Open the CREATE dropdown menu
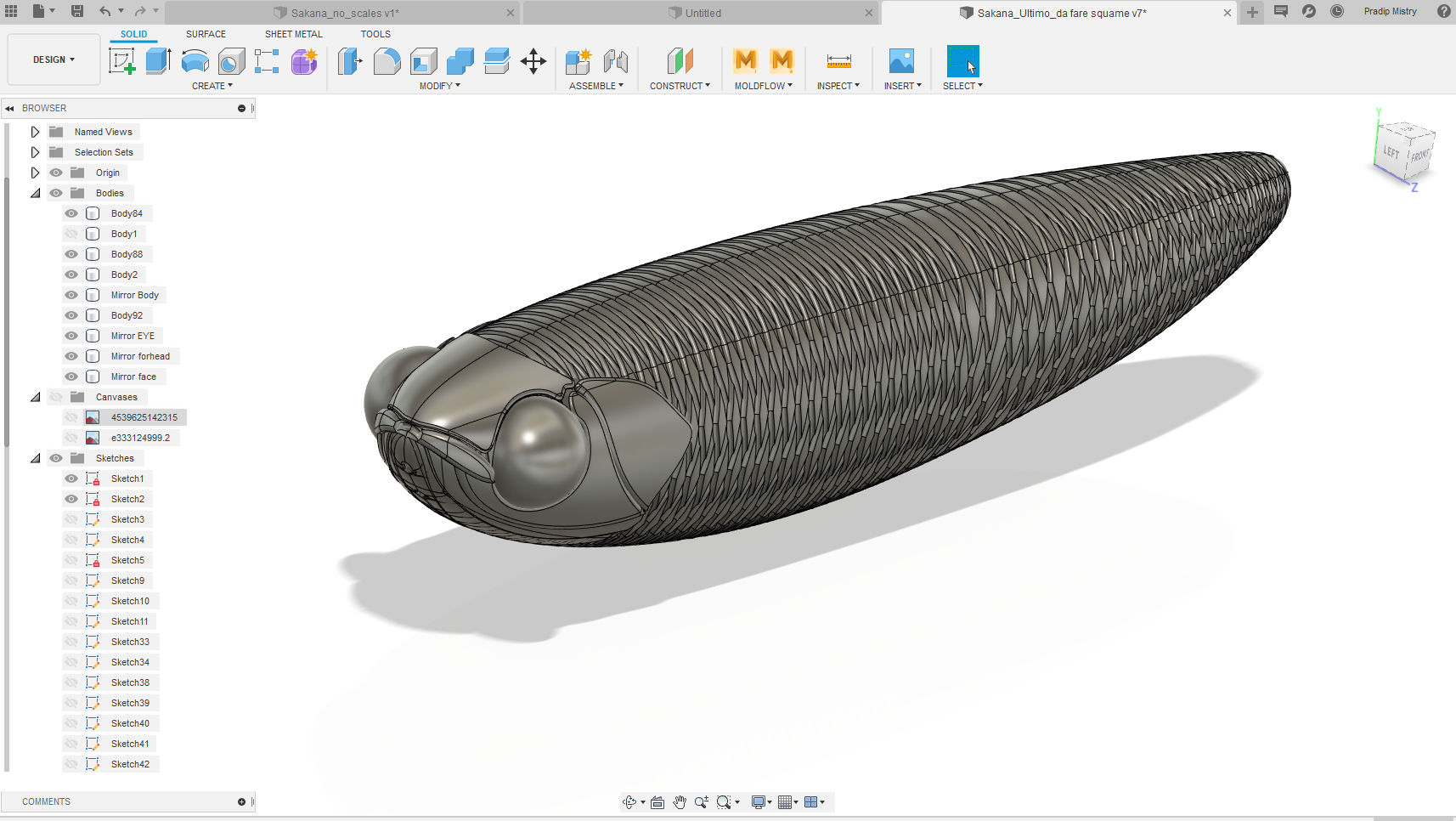Screen dimensions: 1456x821 click(212, 86)
